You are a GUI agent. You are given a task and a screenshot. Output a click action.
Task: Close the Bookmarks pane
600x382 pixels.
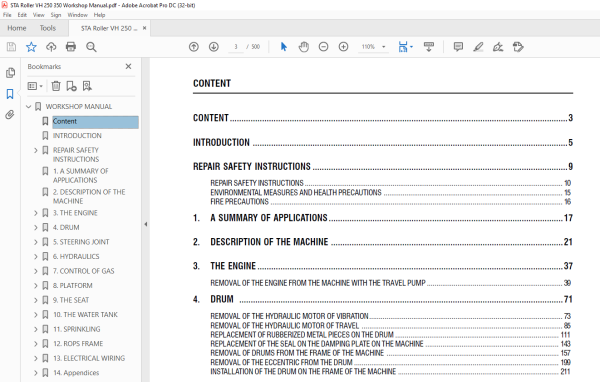tap(128, 67)
